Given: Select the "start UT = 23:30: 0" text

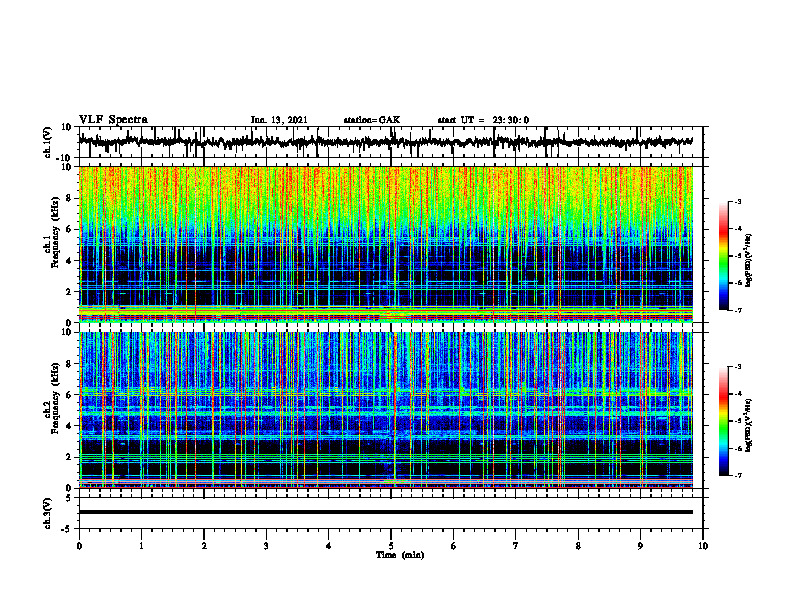Looking at the screenshot, I should pos(483,120).
